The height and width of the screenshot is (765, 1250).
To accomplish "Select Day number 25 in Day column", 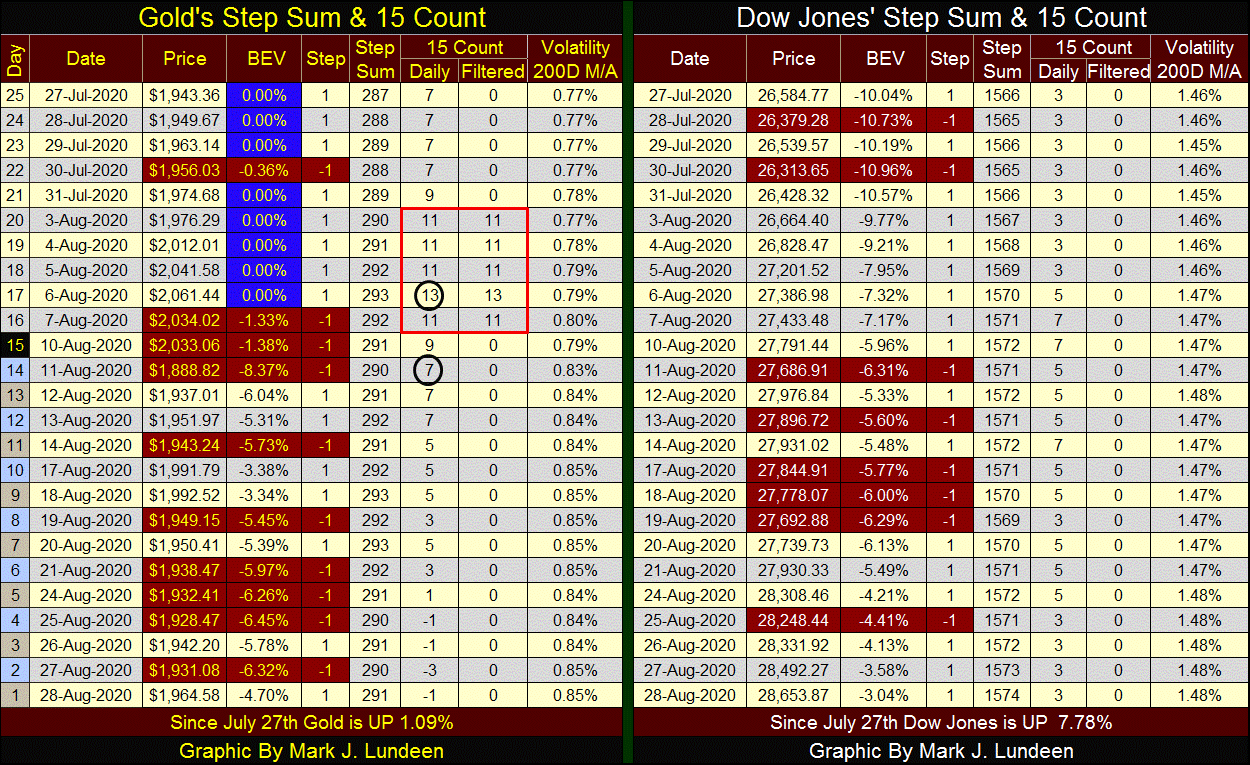I will [x=14, y=96].
